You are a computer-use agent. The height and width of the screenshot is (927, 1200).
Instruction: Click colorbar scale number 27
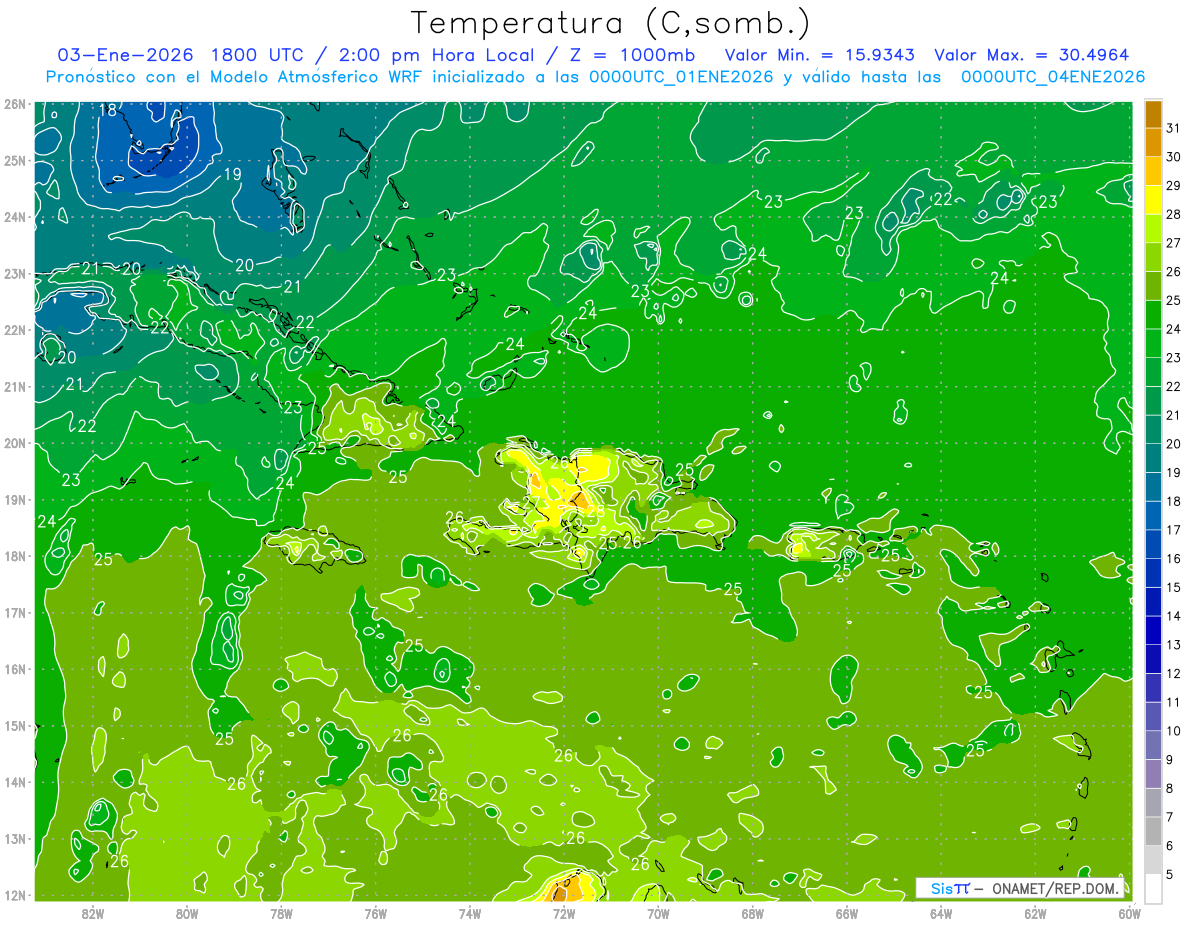(x=1174, y=243)
